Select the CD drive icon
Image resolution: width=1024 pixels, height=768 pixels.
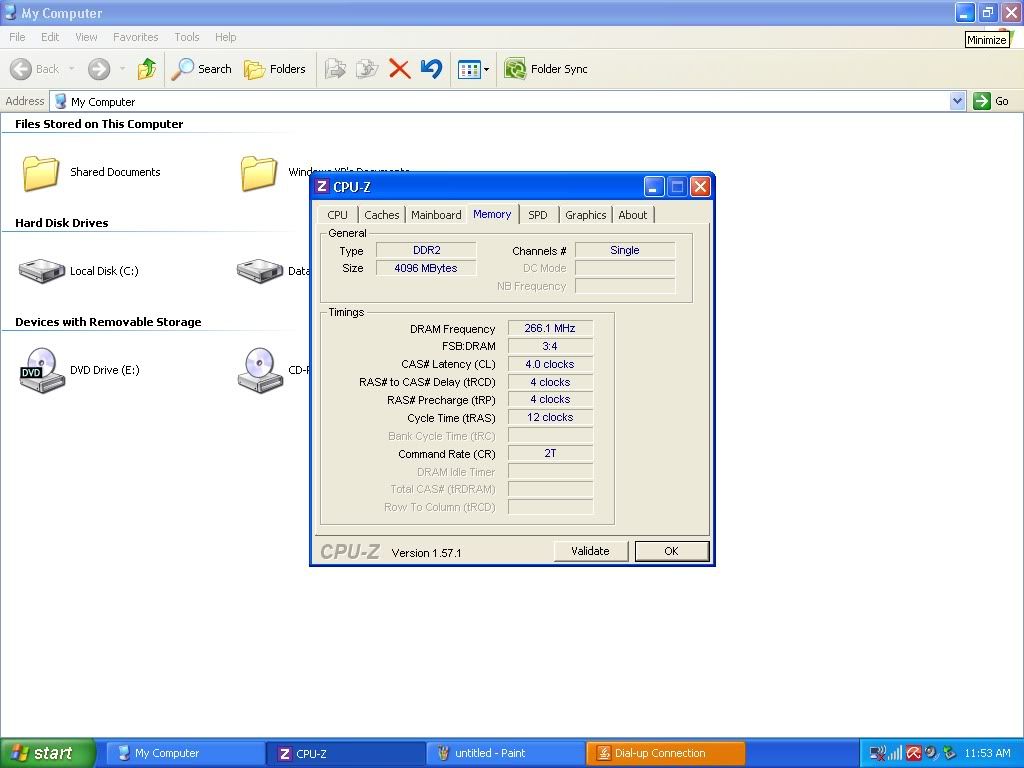point(260,370)
